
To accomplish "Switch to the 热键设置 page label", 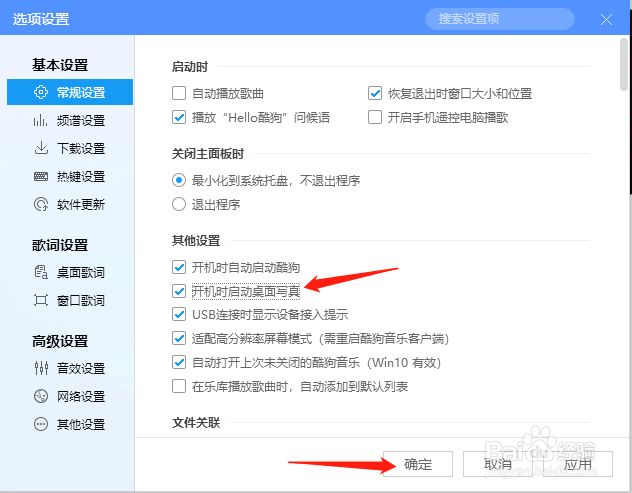I will [81, 177].
